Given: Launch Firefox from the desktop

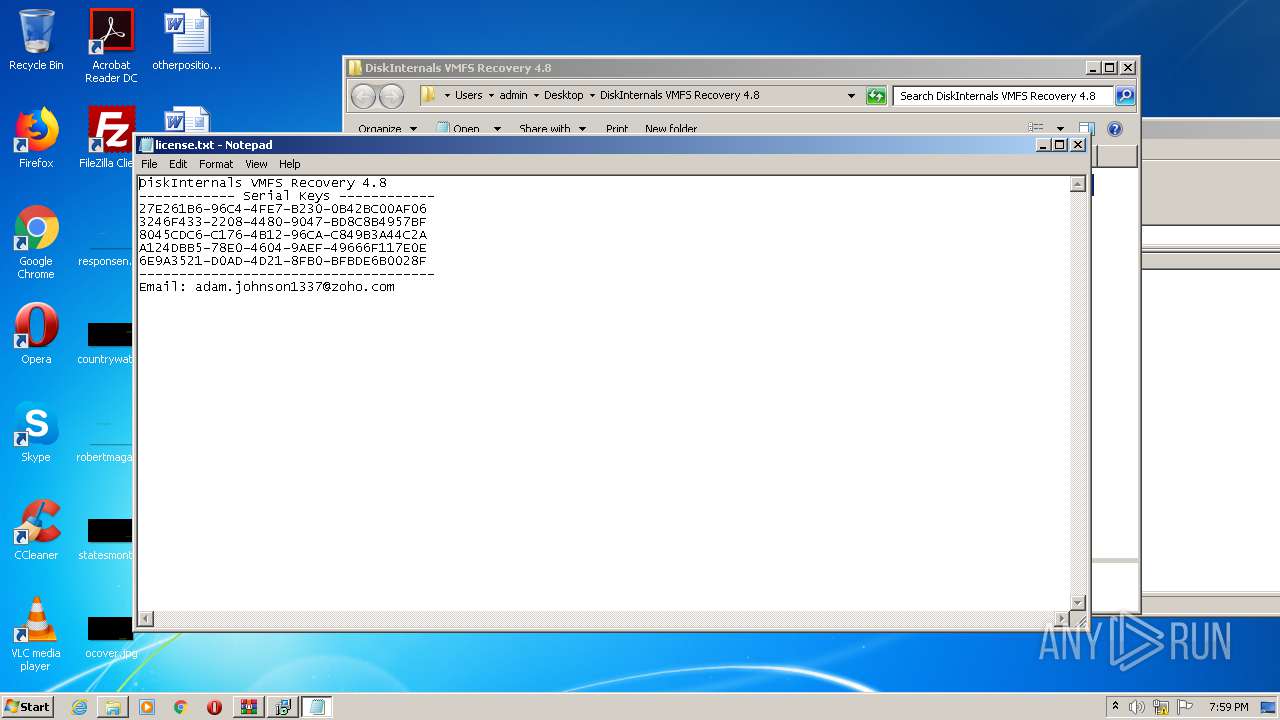Looking at the screenshot, I should pos(36,138).
